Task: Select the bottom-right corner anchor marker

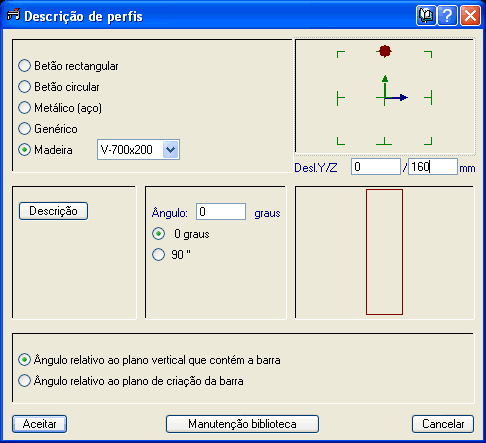Action: coord(428,141)
